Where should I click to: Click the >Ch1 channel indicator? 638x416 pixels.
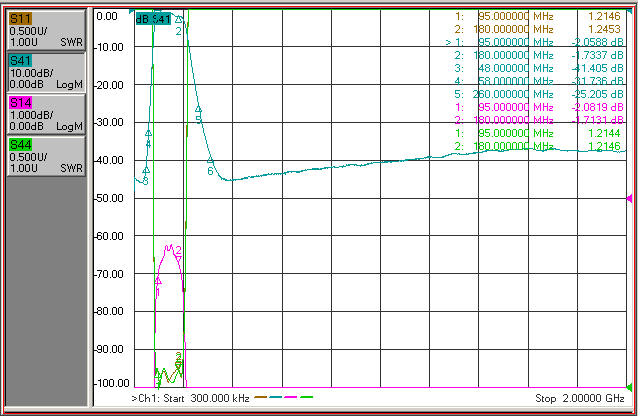pos(146,398)
